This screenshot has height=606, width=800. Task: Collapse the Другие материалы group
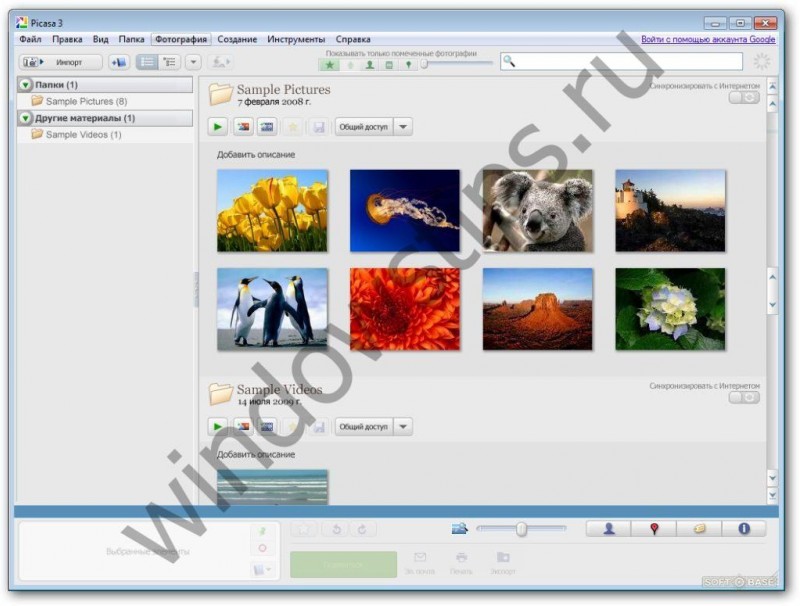tap(26, 118)
